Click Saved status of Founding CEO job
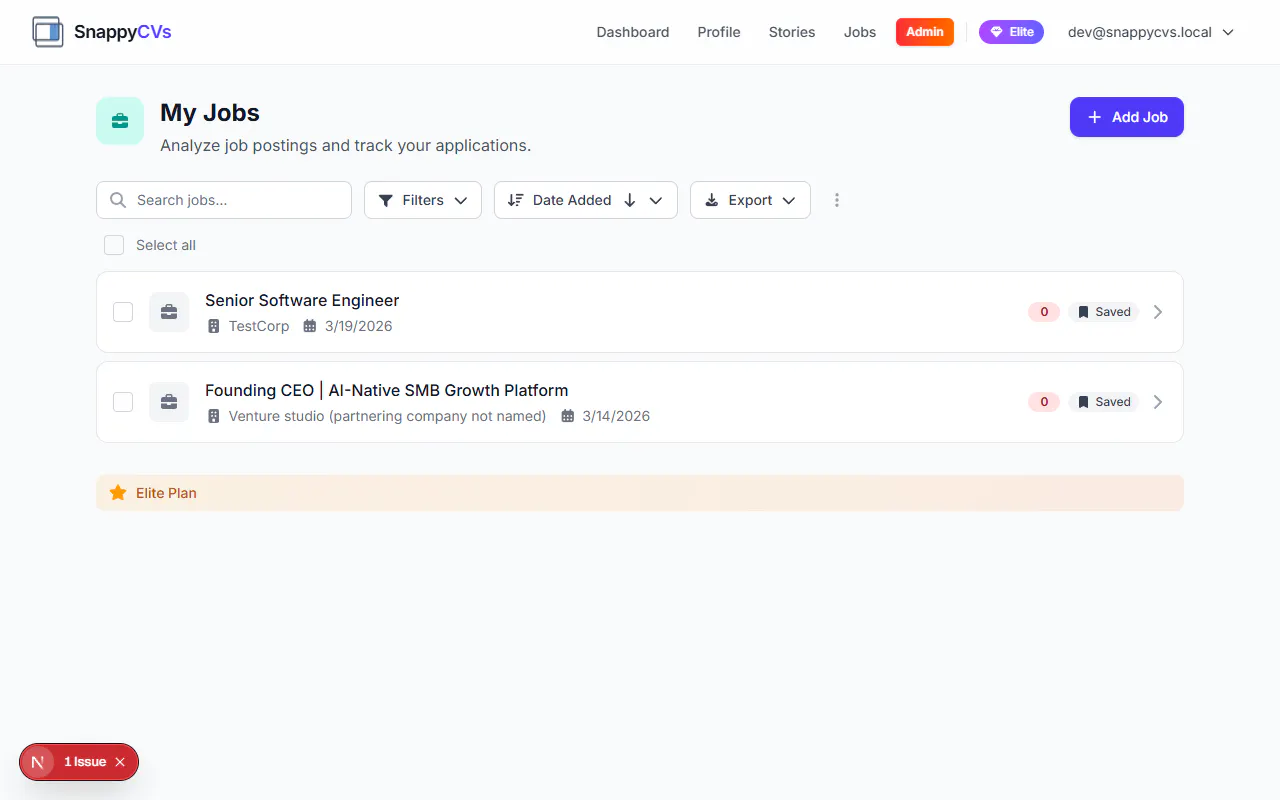Screen dimensions: 1280x800 (1104, 402)
